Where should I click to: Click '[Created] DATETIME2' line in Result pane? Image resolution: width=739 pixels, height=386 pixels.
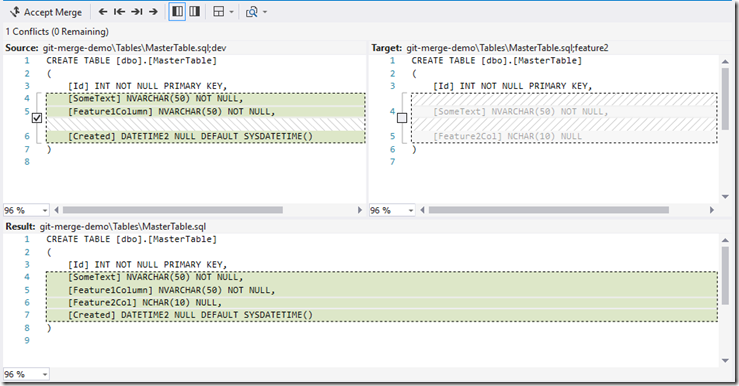click(190, 315)
